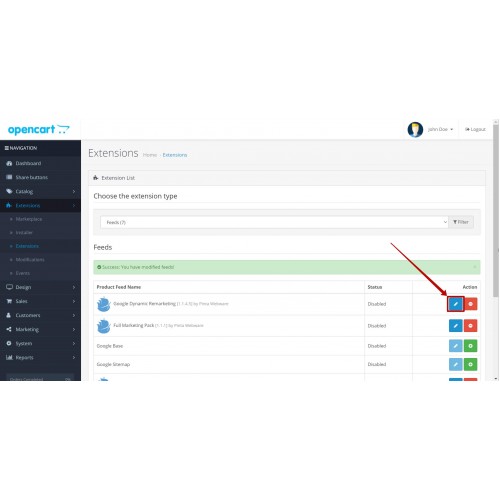Select Marketplace under Extensions
500x500 pixels.
pos(29,219)
